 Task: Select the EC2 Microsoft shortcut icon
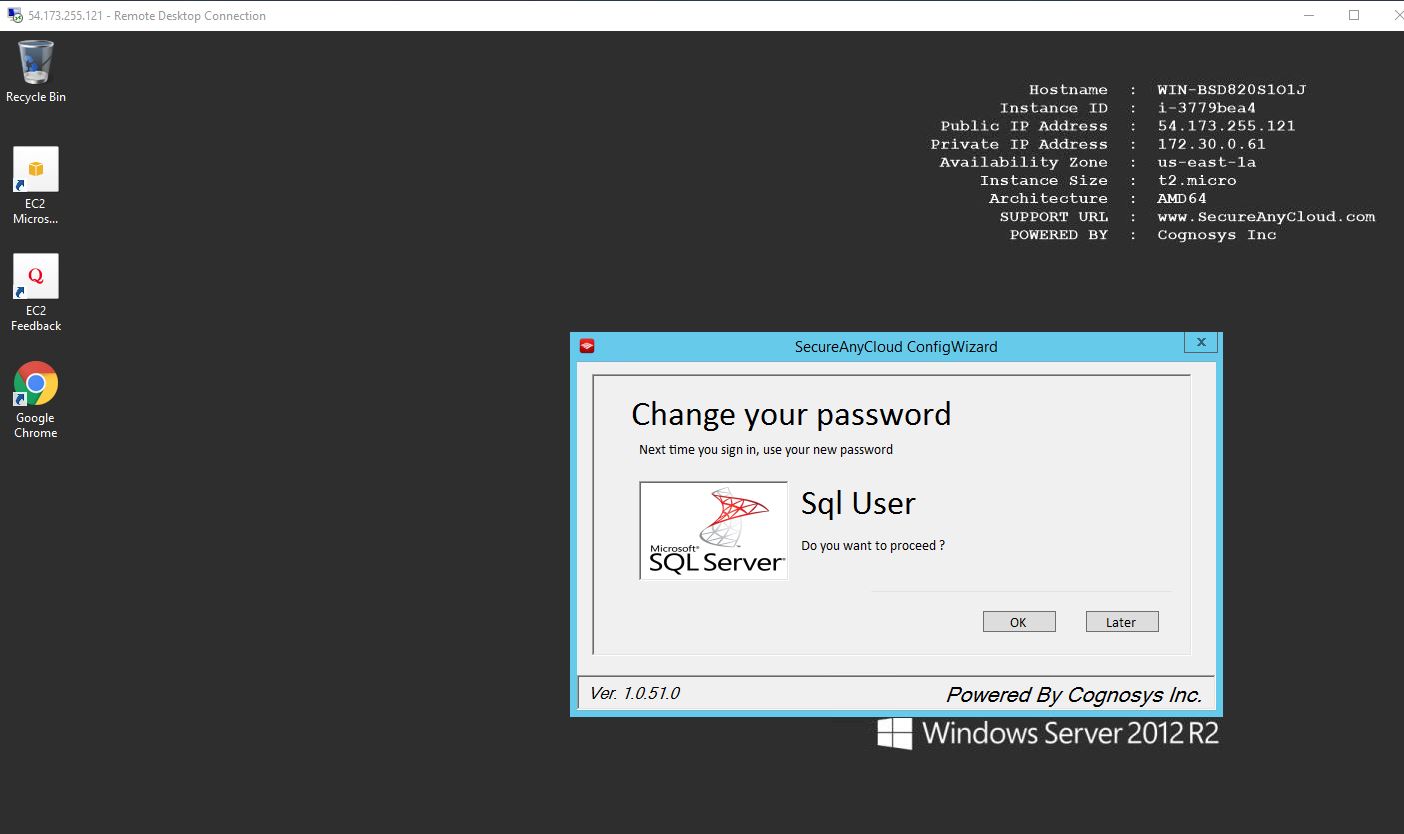(x=36, y=171)
